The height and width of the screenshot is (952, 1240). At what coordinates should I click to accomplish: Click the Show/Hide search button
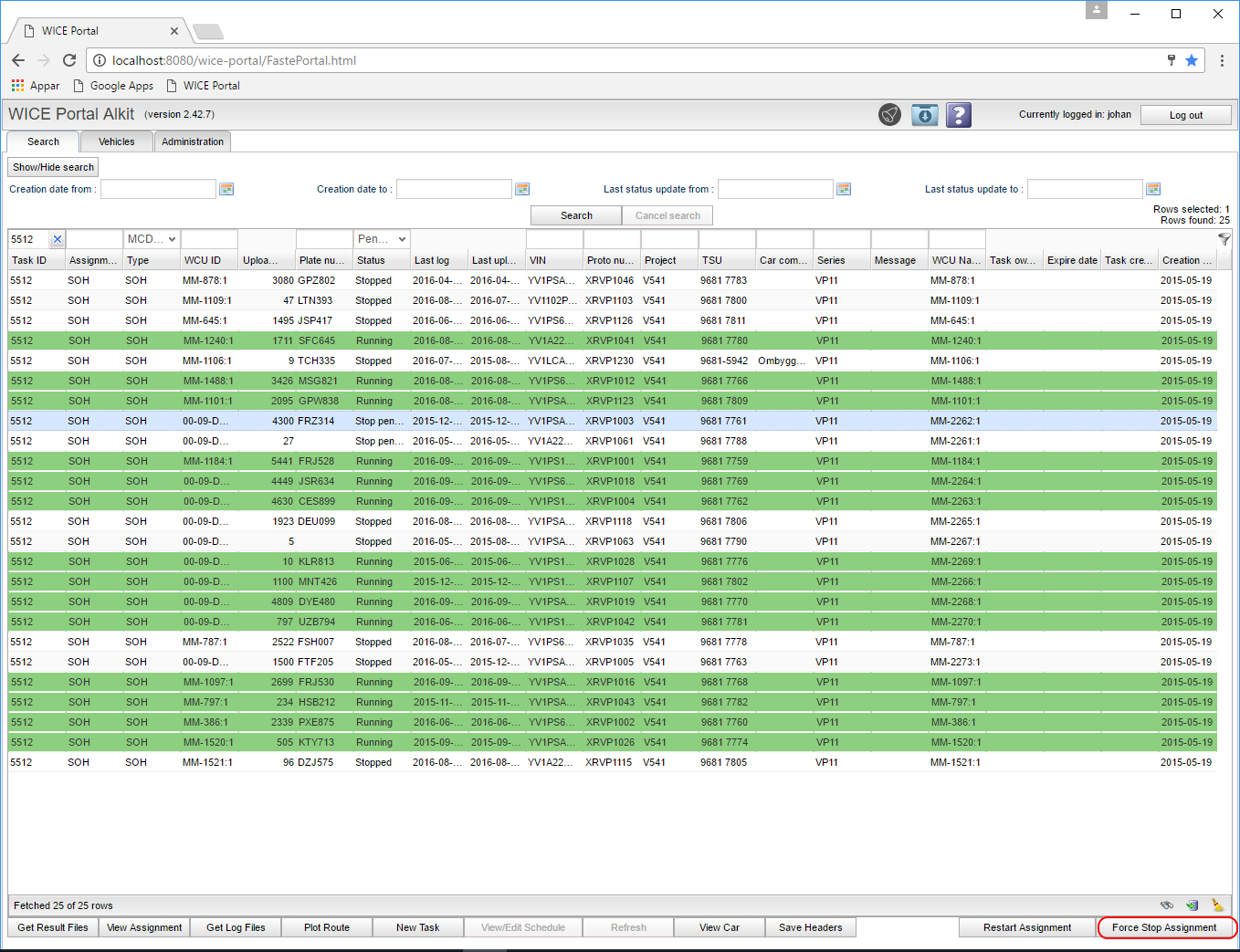(53, 167)
